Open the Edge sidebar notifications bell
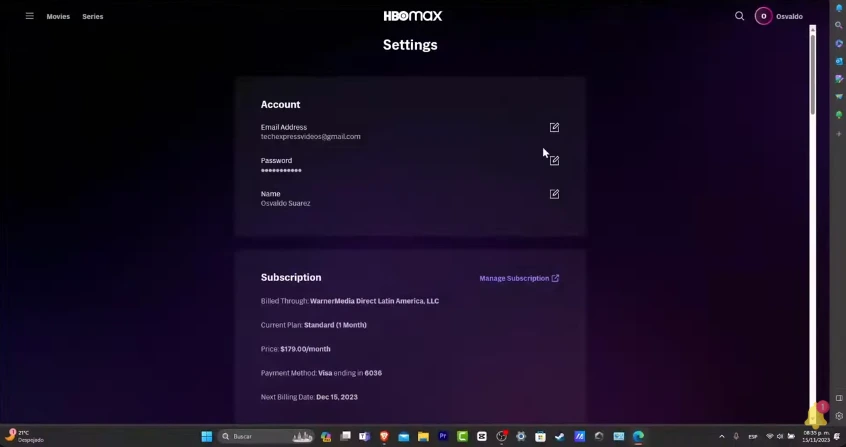Image resolution: width=846 pixels, height=447 pixels. point(839,8)
